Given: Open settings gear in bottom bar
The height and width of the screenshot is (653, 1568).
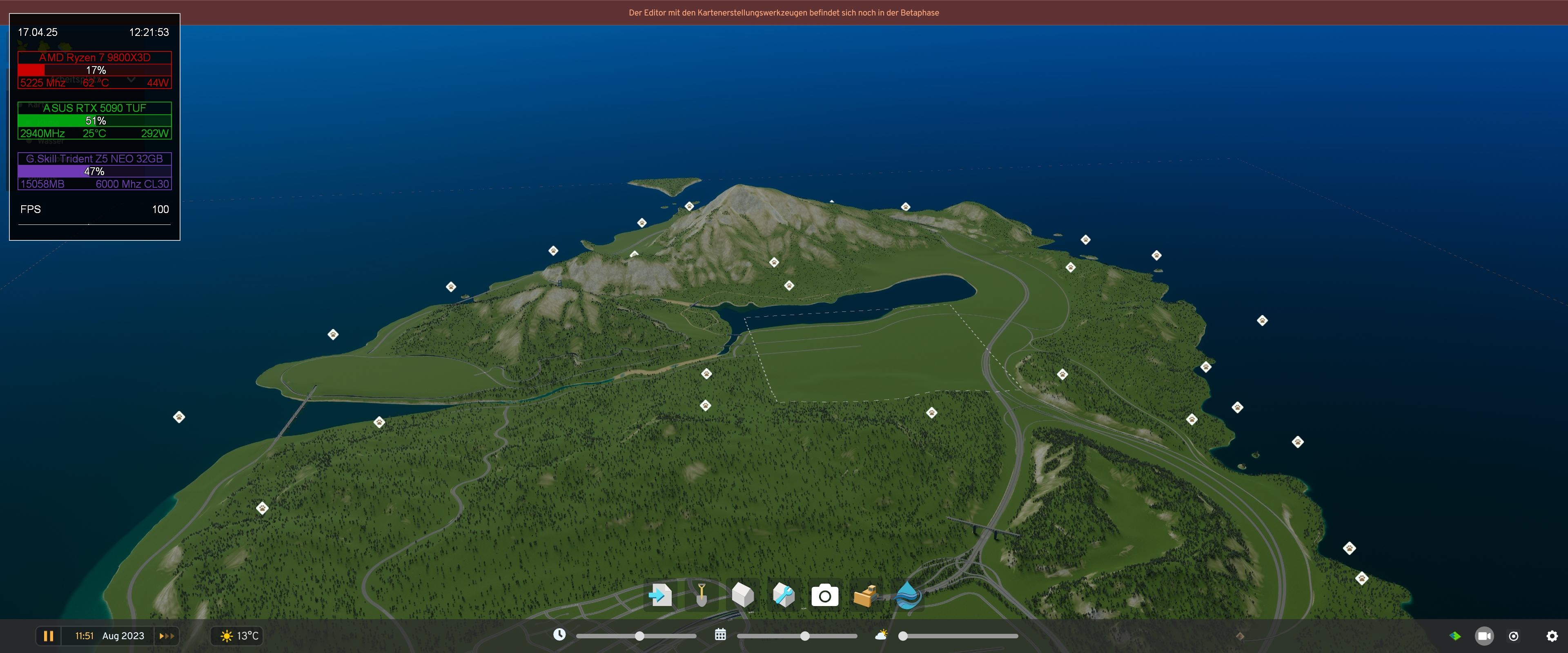Looking at the screenshot, I should [x=1552, y=636].
